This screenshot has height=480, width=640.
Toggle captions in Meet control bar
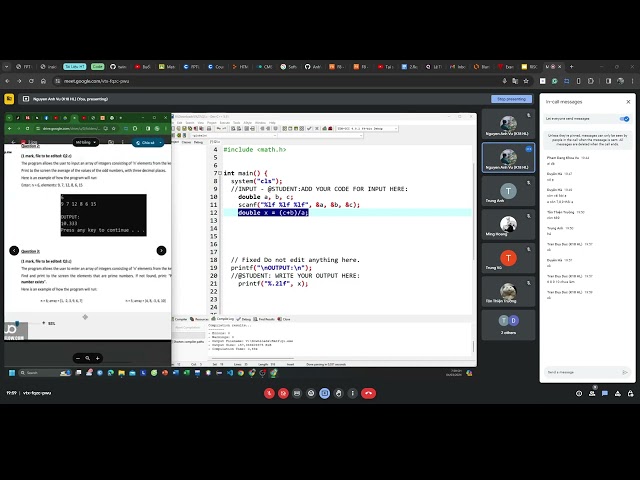[297, 393]
